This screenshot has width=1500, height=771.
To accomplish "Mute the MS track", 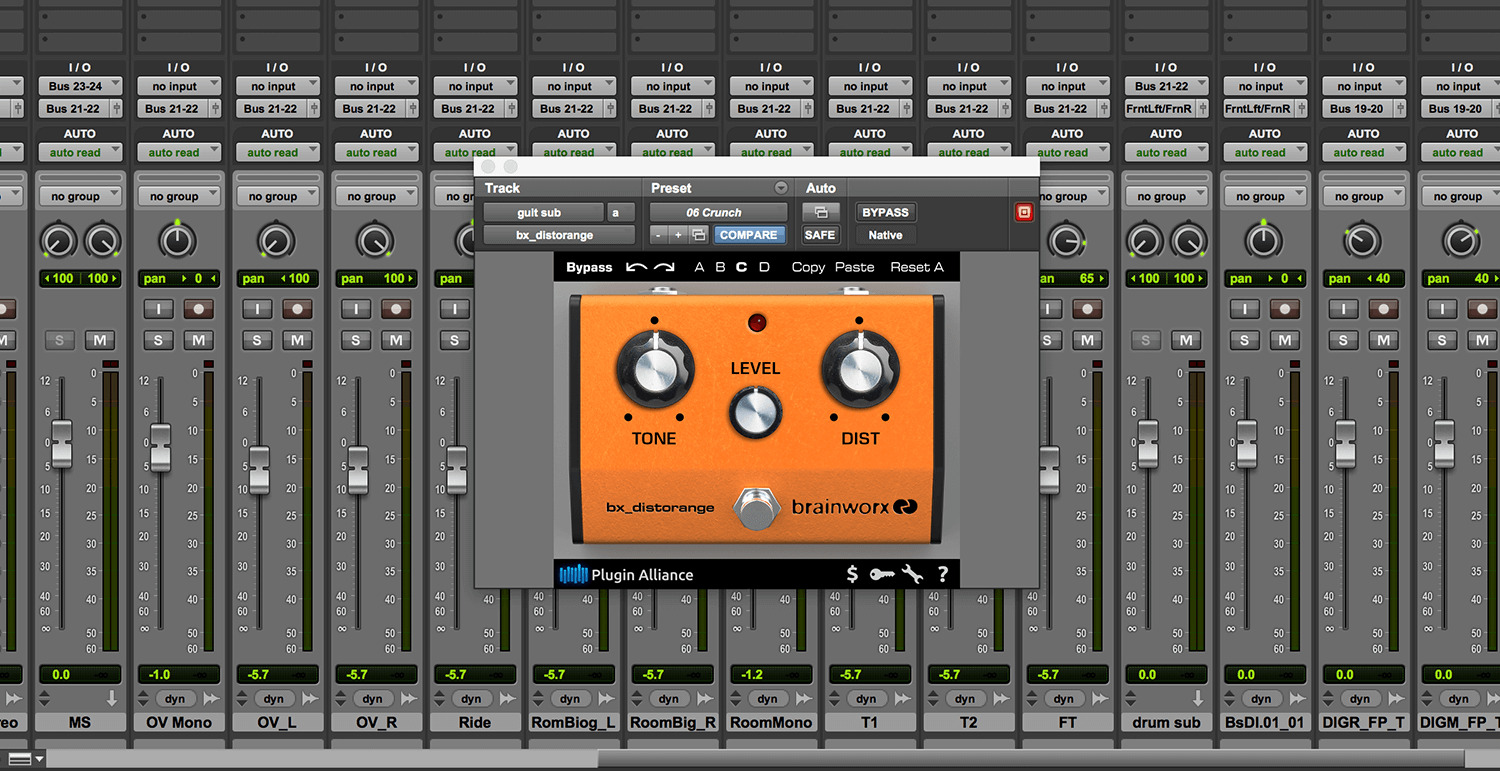I will [99, 341].
